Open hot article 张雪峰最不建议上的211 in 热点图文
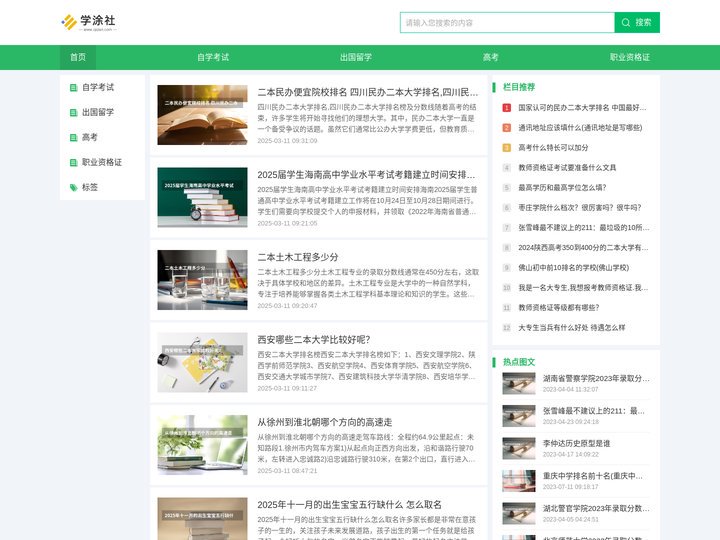The image size is (720, 540). 594,411
